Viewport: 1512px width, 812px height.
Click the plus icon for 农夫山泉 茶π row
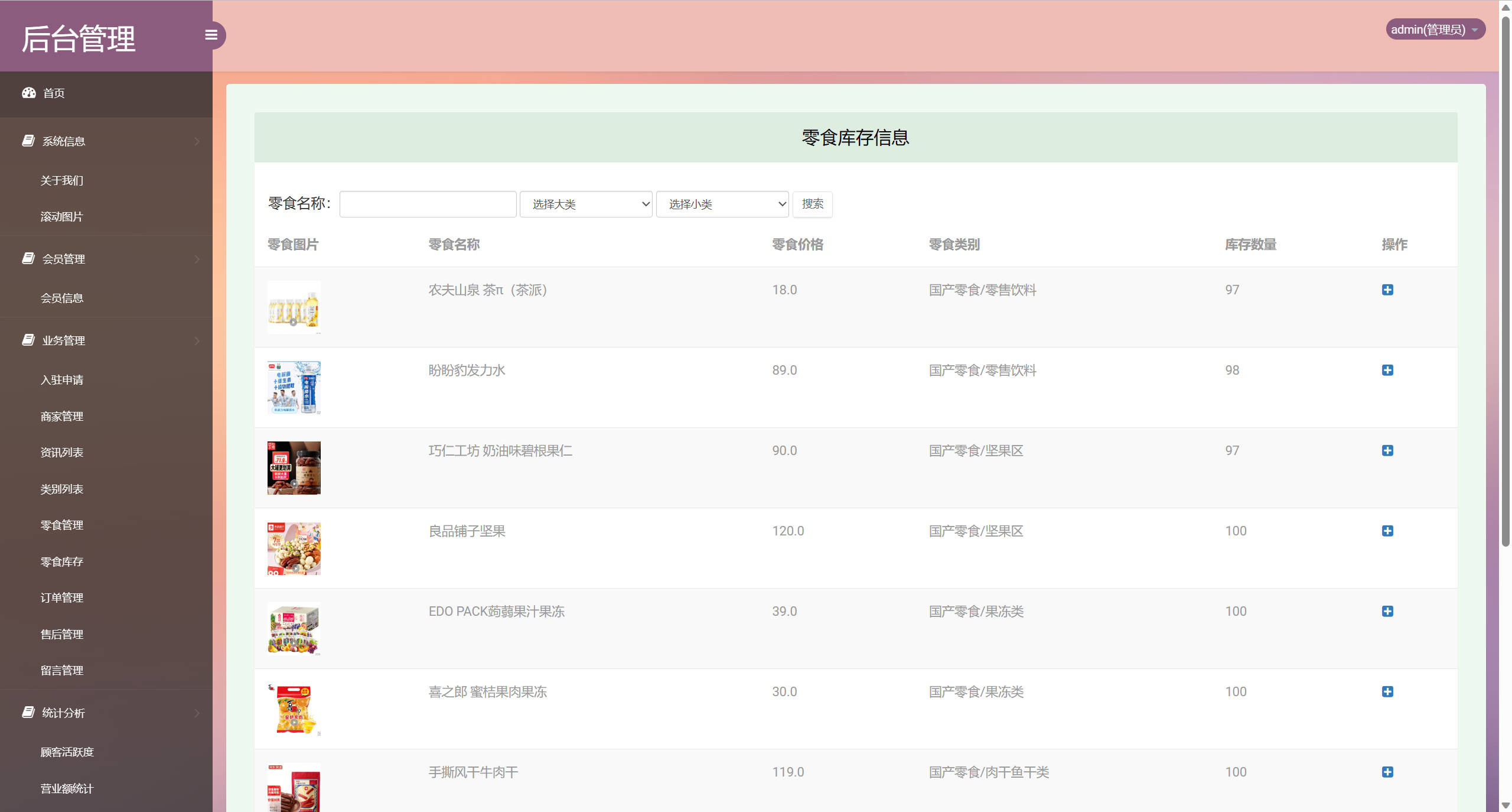[1387, 290]
